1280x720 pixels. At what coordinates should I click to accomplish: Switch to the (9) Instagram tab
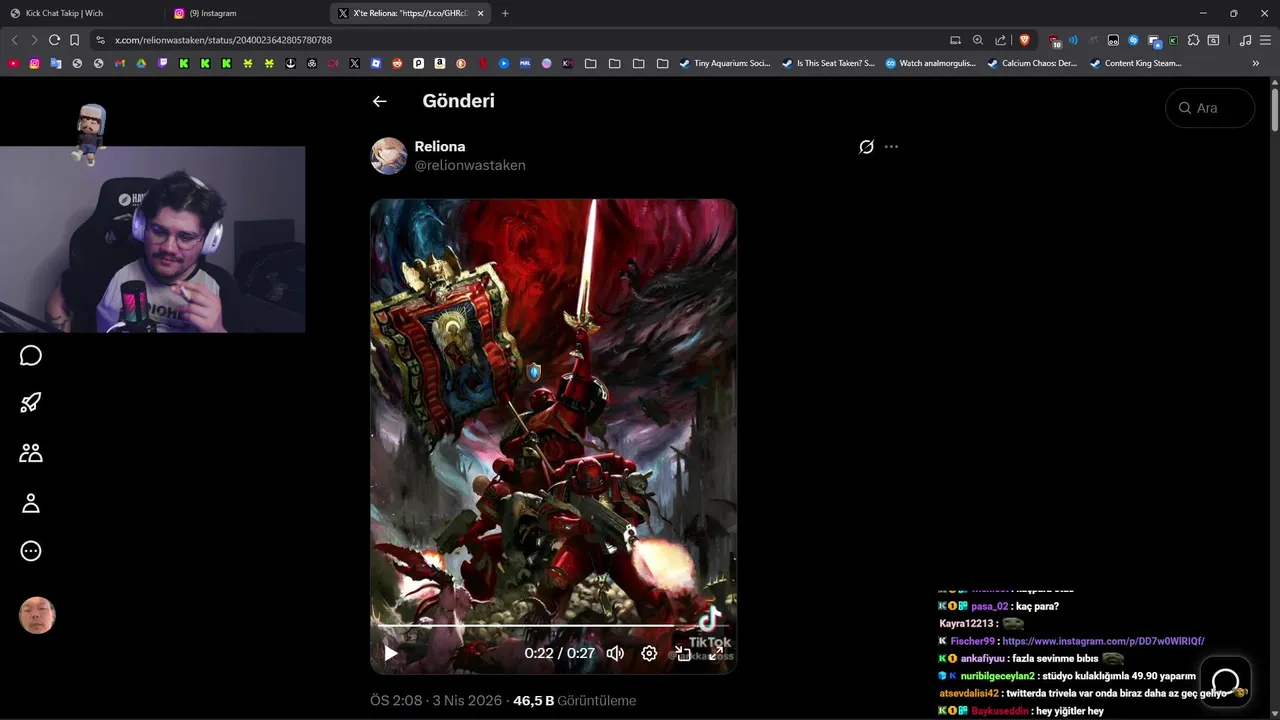click(x=245, y=13)
